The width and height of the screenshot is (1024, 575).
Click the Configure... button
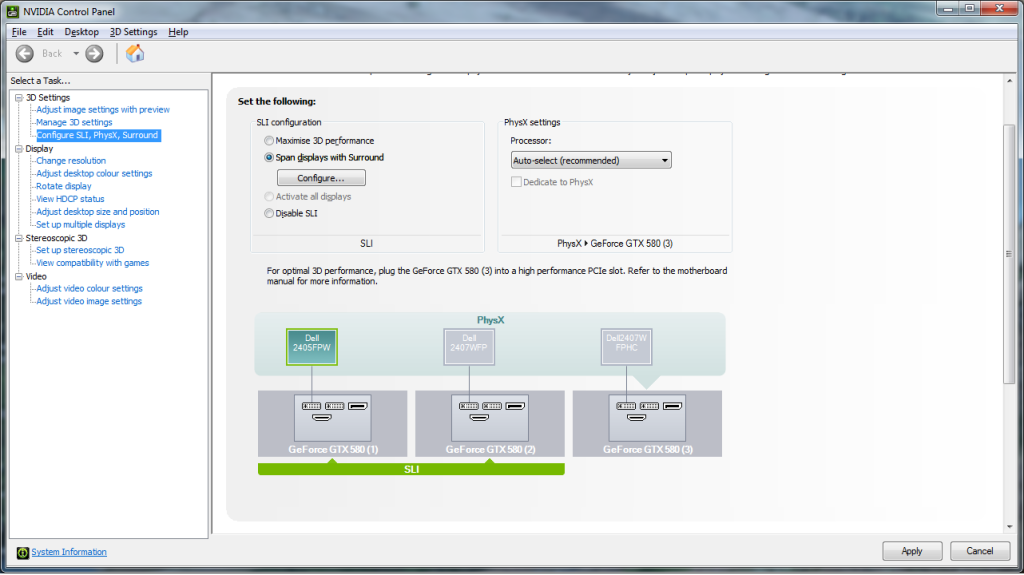coord(321,178)
